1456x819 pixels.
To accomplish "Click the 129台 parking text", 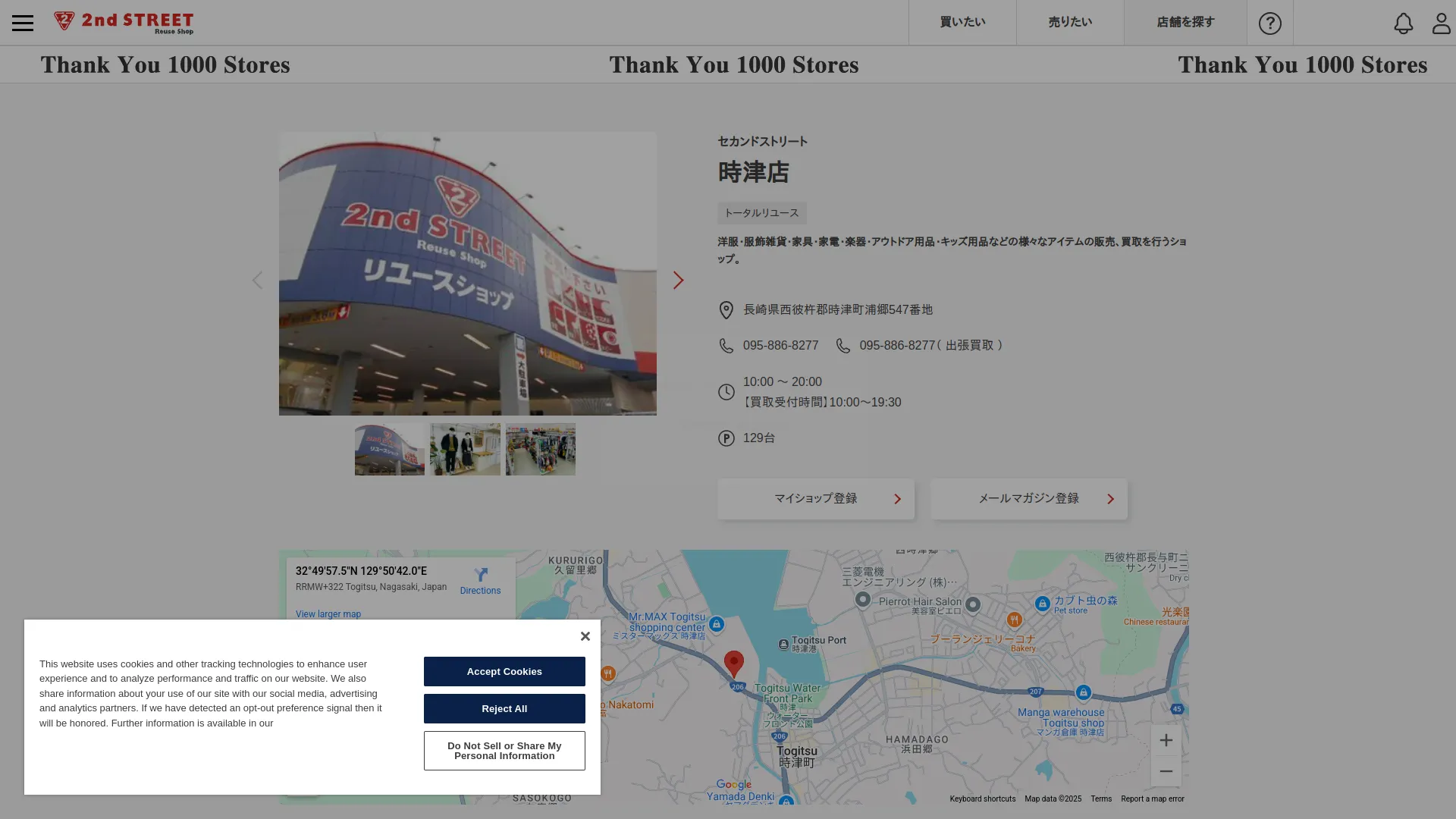I will point(759,438).
